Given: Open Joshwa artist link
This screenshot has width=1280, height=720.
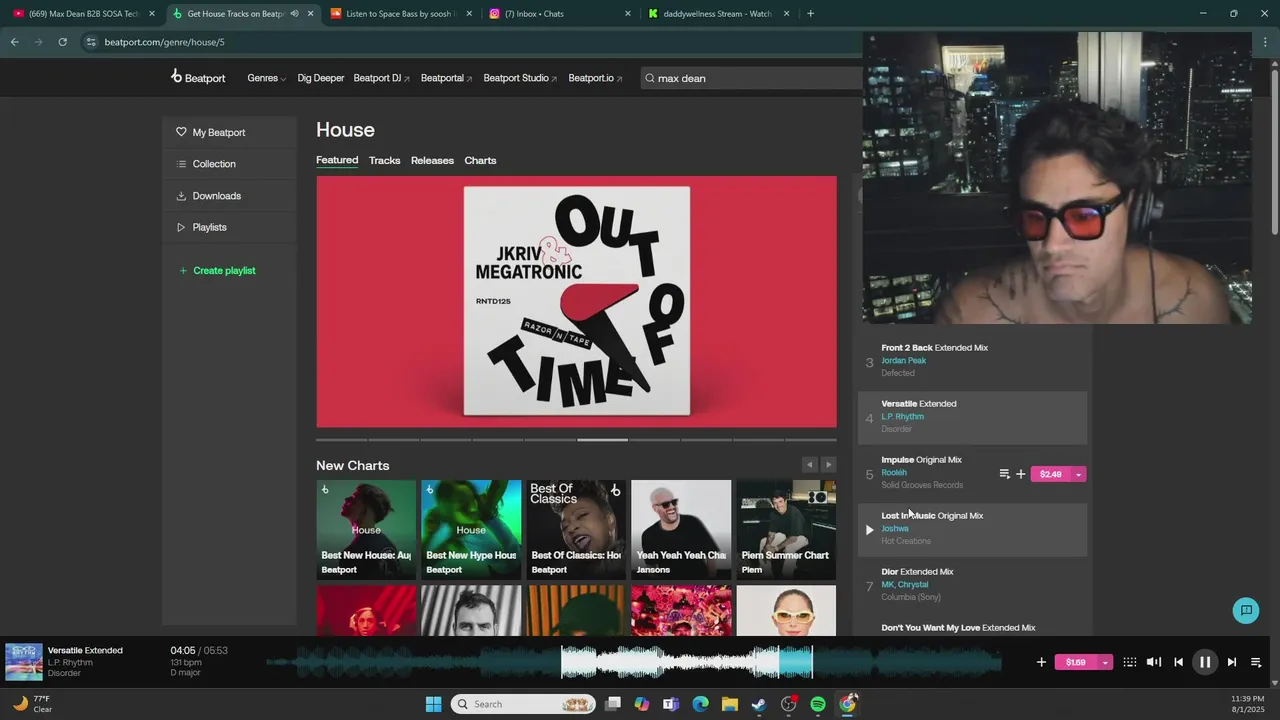Looking at the screenshot, I should tap(895, 528).
